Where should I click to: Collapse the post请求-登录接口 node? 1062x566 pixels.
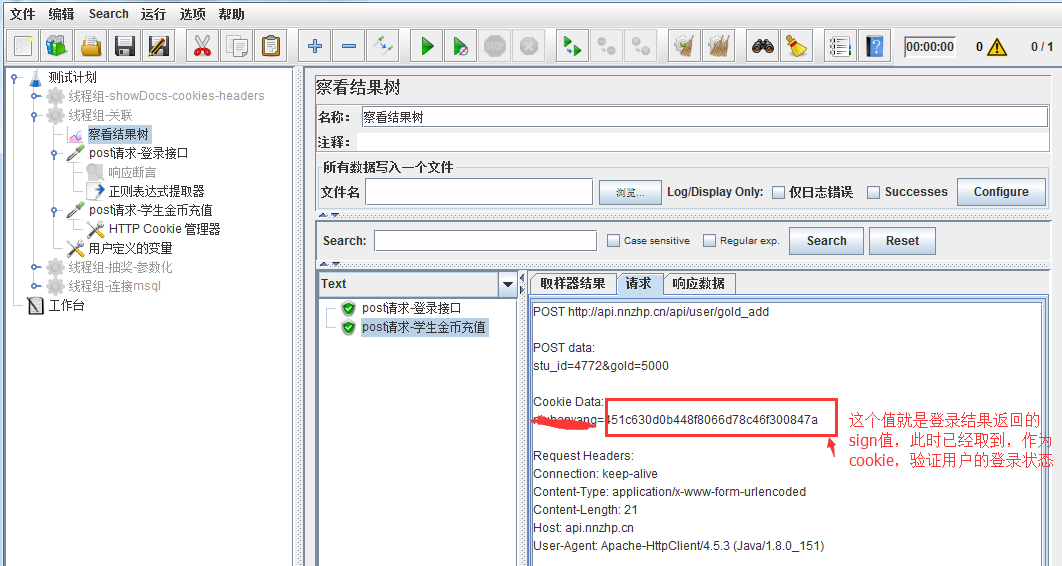(x=54, y=154)
